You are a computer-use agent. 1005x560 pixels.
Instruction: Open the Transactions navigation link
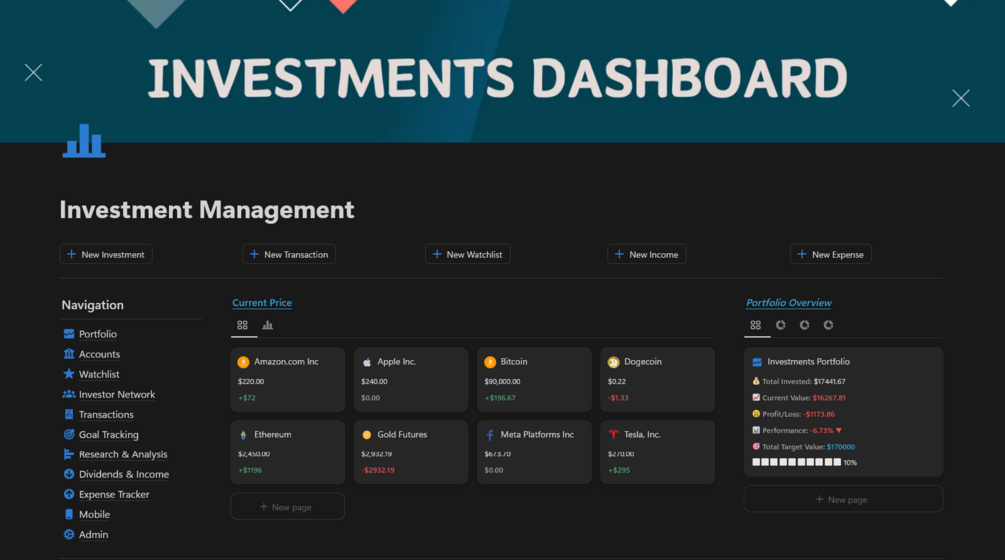(x=106, y=415)
